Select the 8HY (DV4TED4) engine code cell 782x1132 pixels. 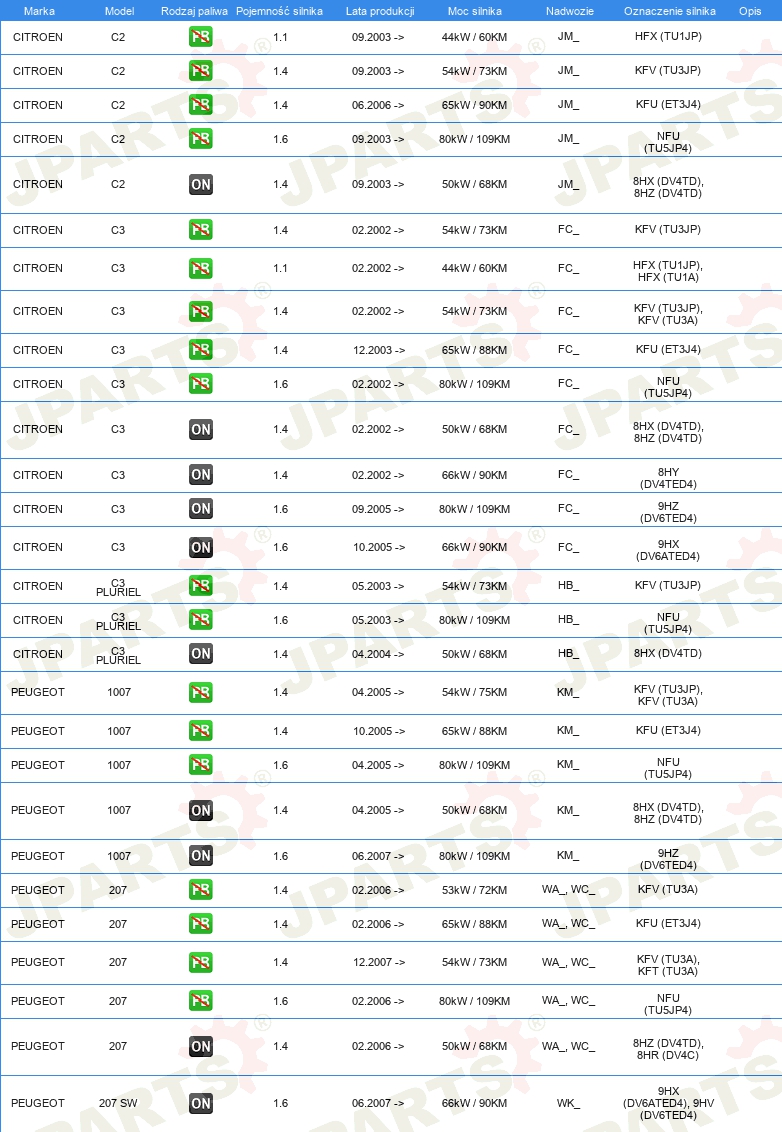[x=668, y=478]
